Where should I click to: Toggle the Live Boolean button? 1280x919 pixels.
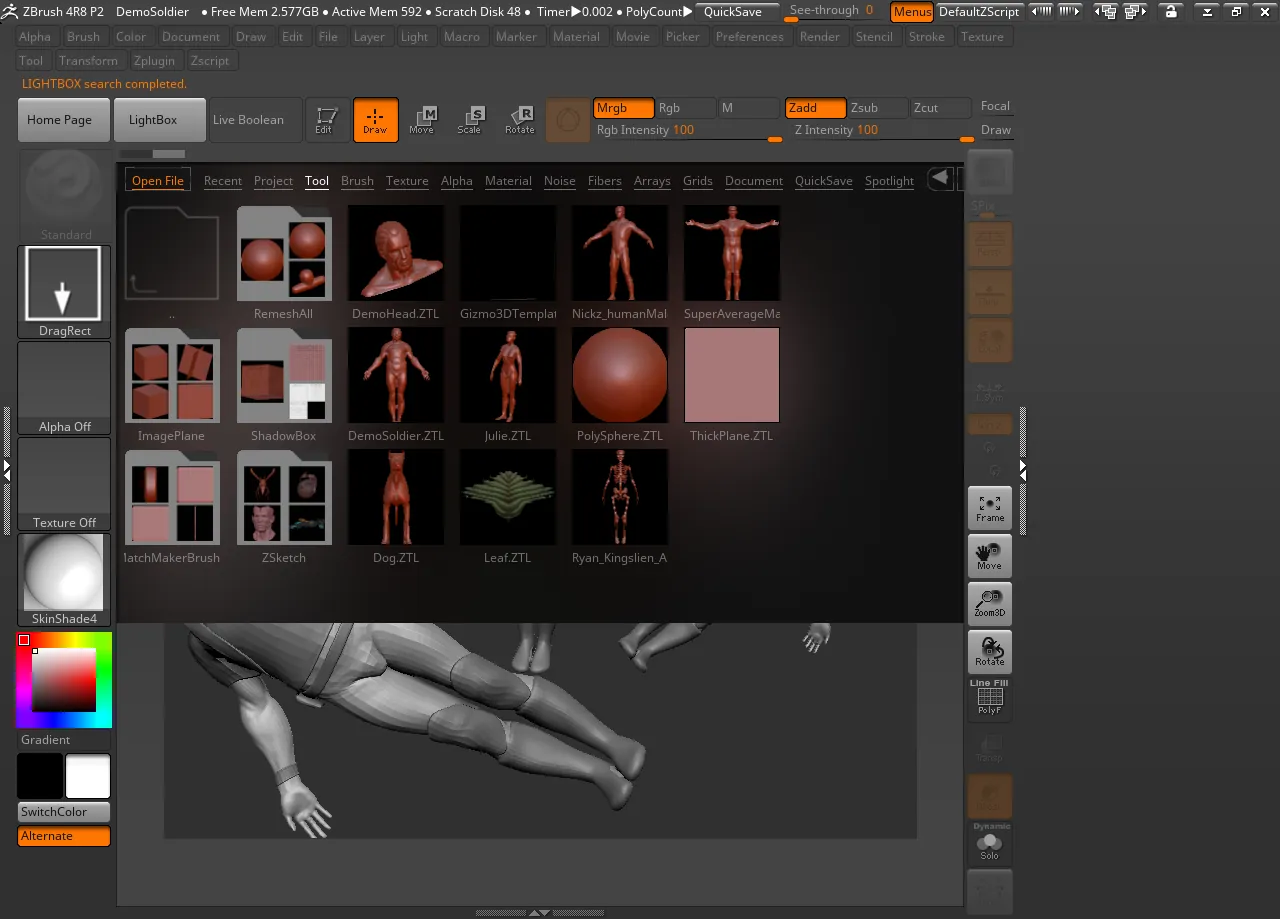click(x=255, y=120)
